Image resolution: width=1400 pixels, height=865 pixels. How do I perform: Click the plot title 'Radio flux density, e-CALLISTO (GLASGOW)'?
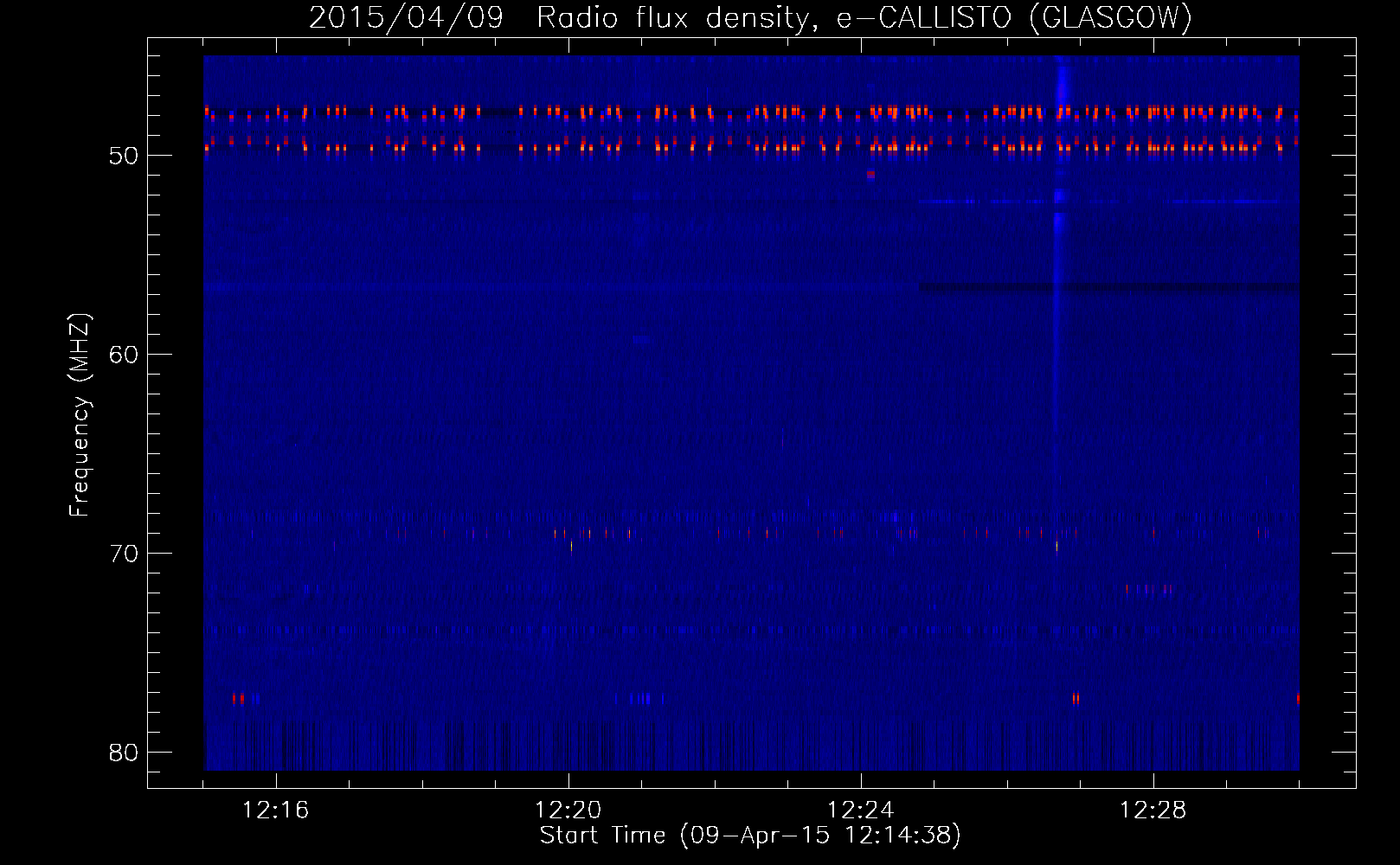tap(864, 17)
